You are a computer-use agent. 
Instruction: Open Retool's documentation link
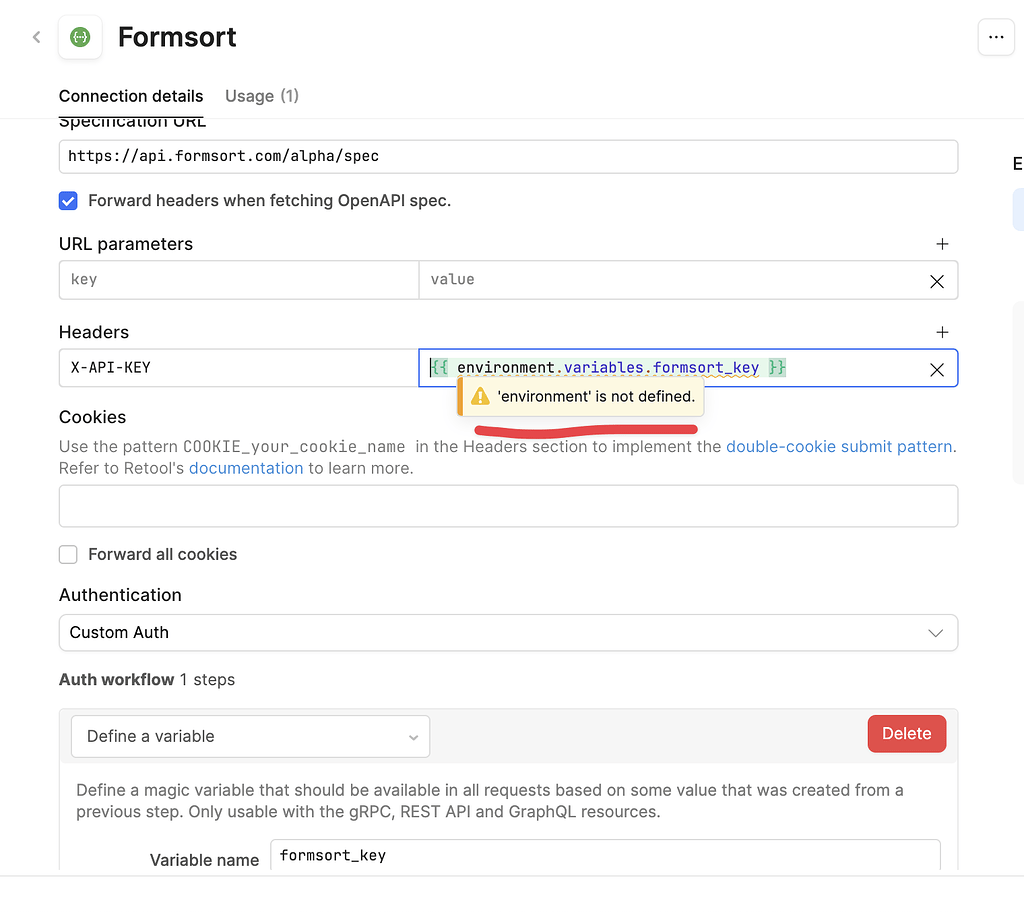246,468
